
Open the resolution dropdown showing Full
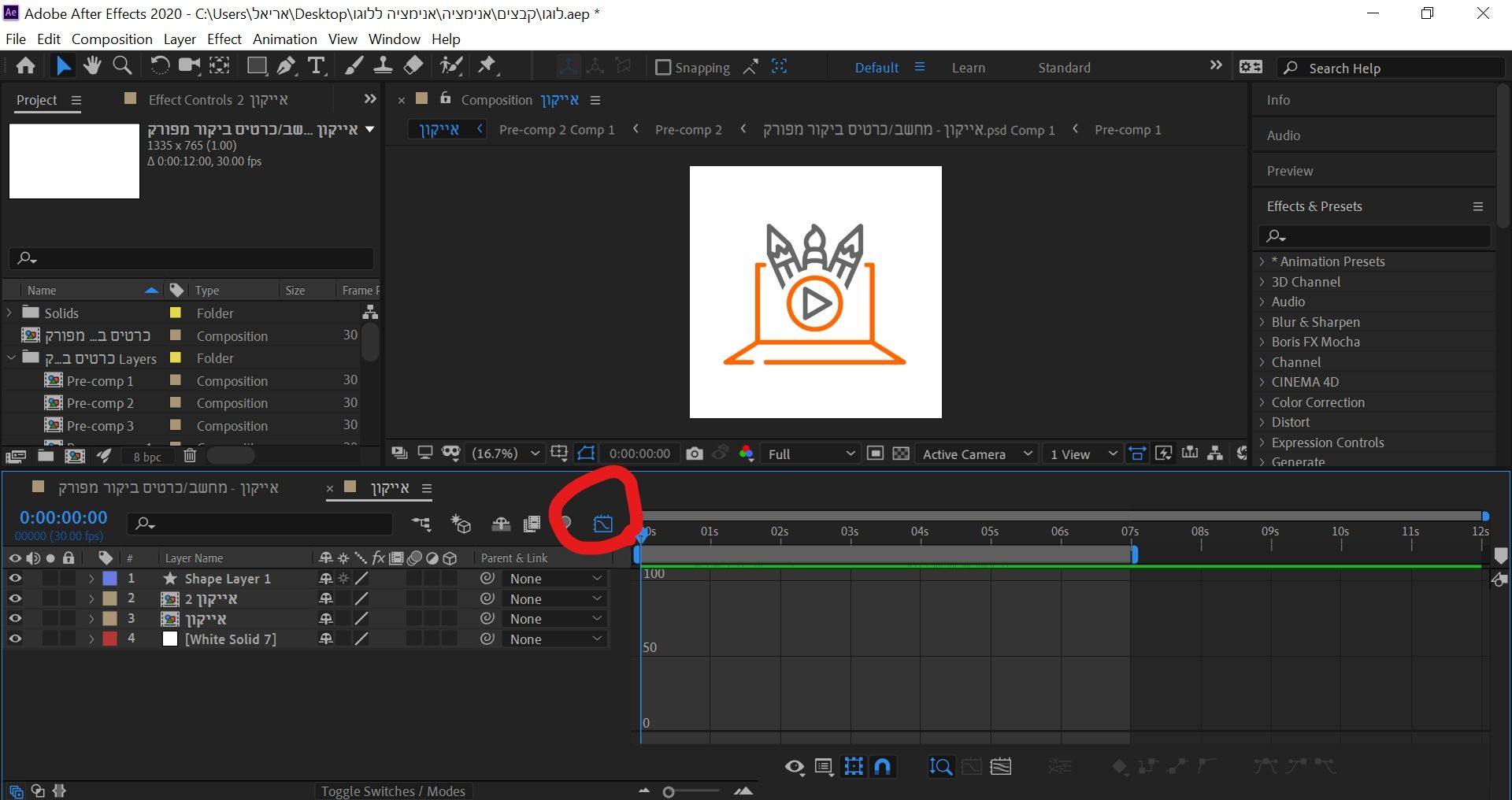coord(811,454)
